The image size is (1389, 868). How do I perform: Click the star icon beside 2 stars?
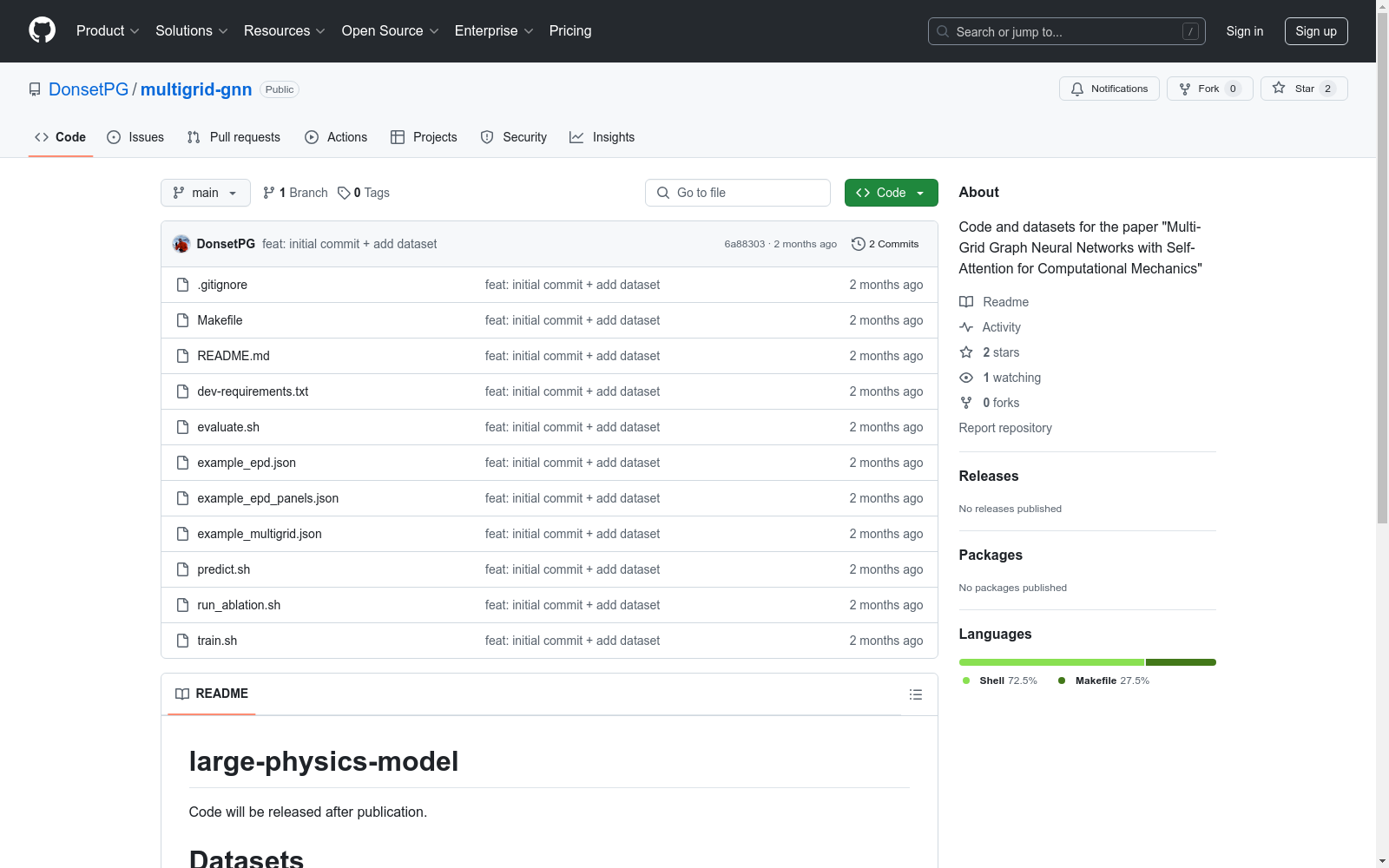(x=966, y=352)
